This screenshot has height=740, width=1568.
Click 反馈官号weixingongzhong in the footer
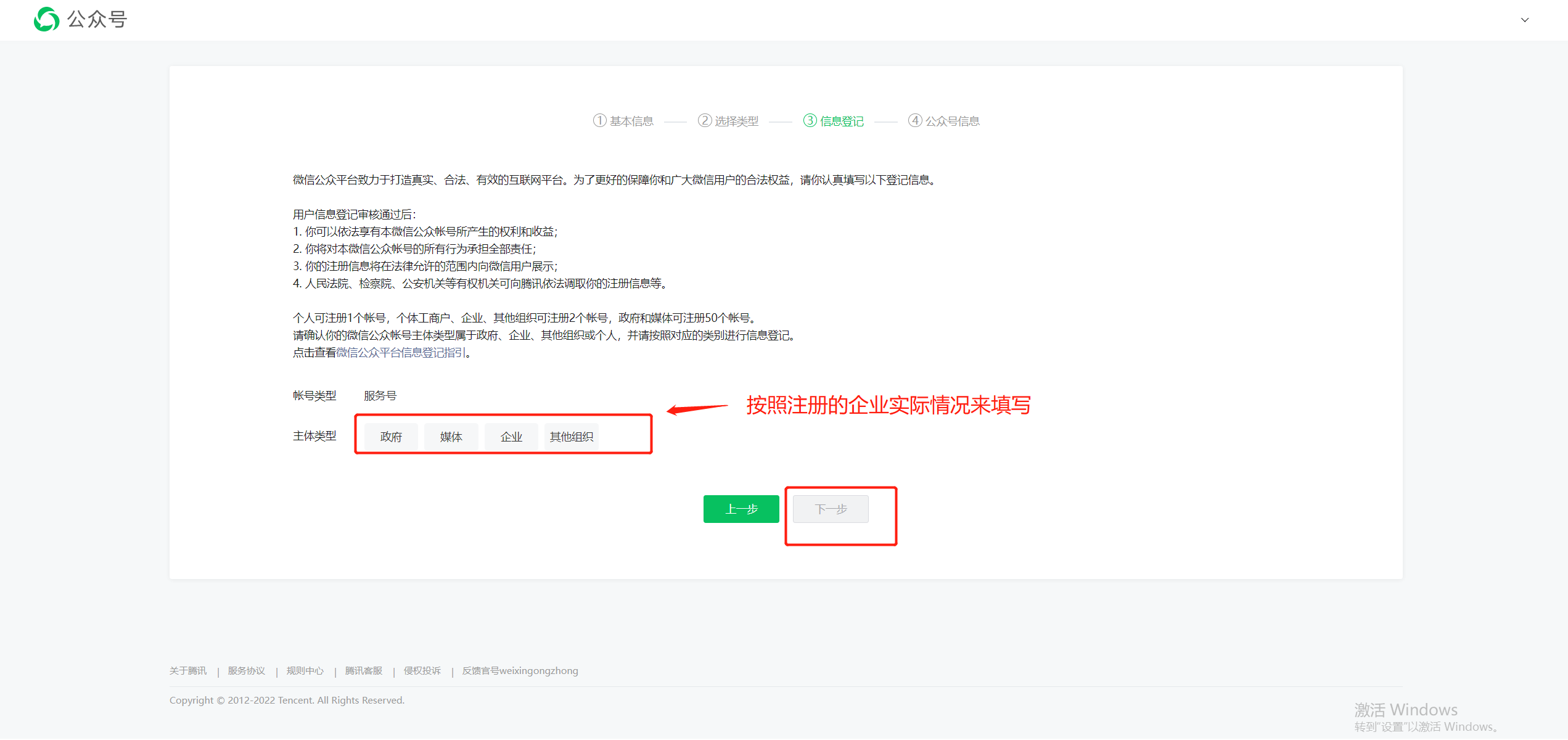coord(520,671)
